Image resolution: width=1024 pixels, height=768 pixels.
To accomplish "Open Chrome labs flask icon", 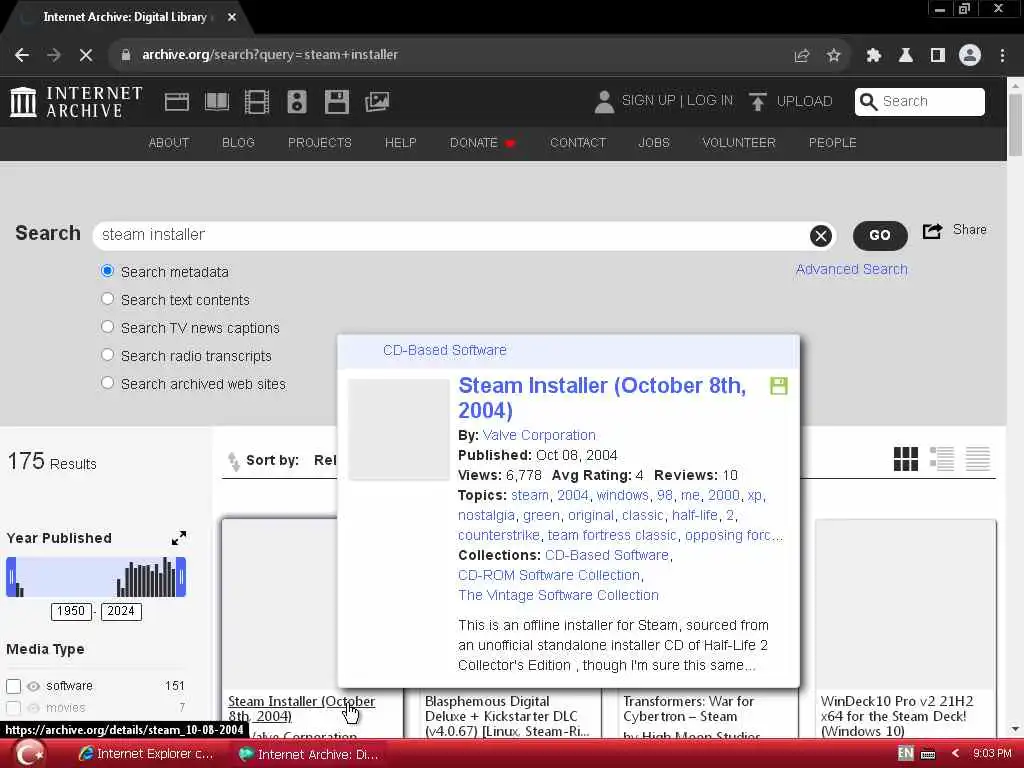I will tap(906, 56).
